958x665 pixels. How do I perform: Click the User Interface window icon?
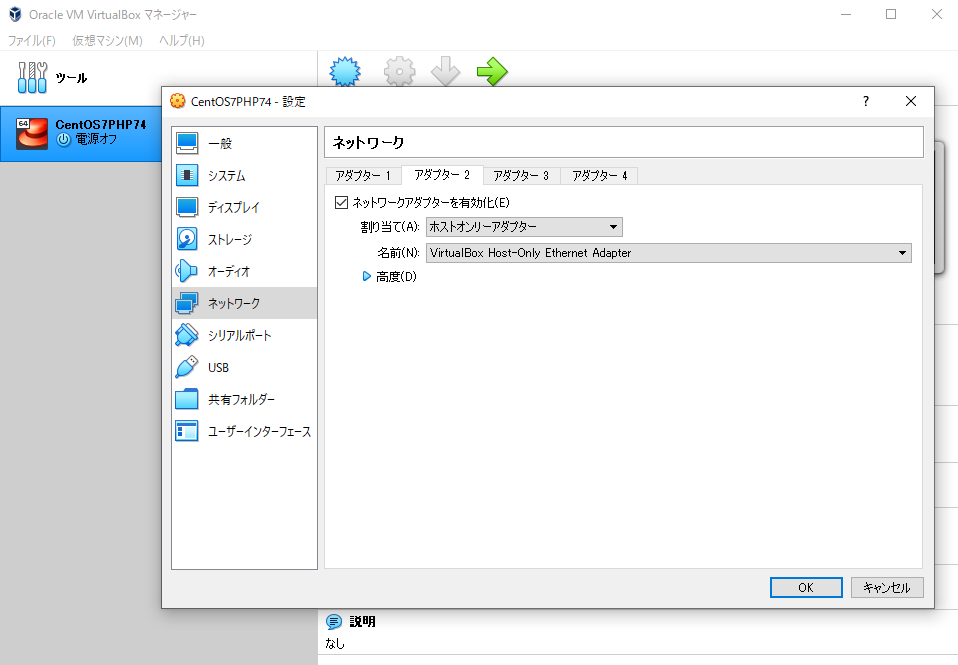[187, 431]
